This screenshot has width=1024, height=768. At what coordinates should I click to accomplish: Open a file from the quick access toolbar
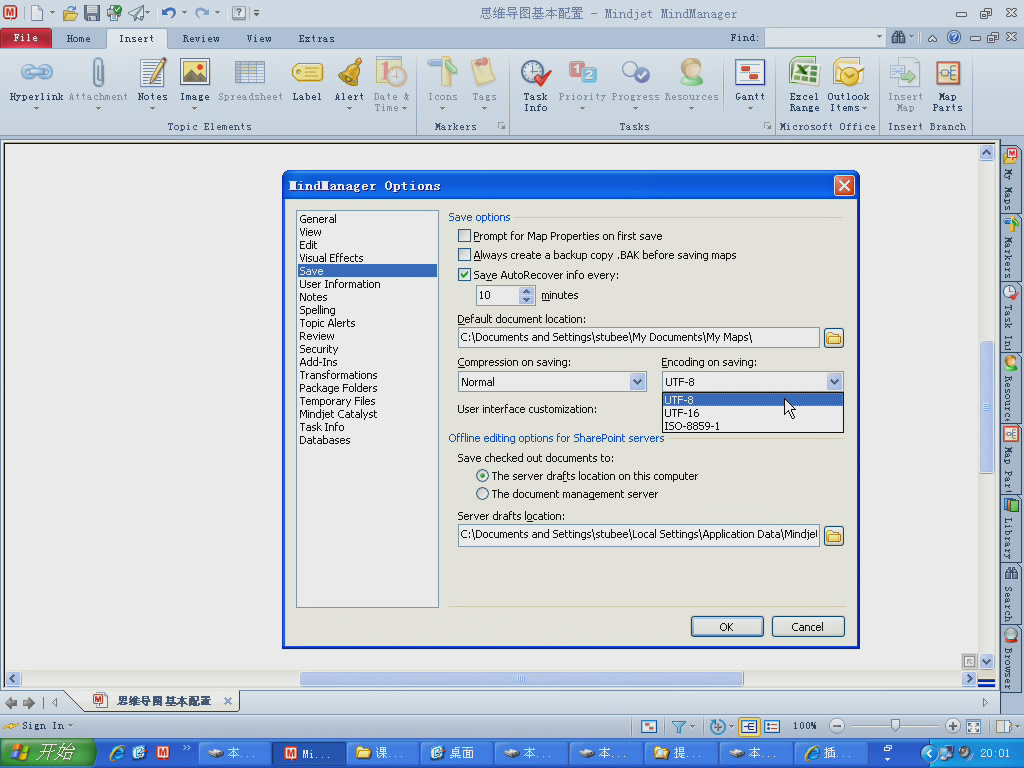(x=70, y=12)
